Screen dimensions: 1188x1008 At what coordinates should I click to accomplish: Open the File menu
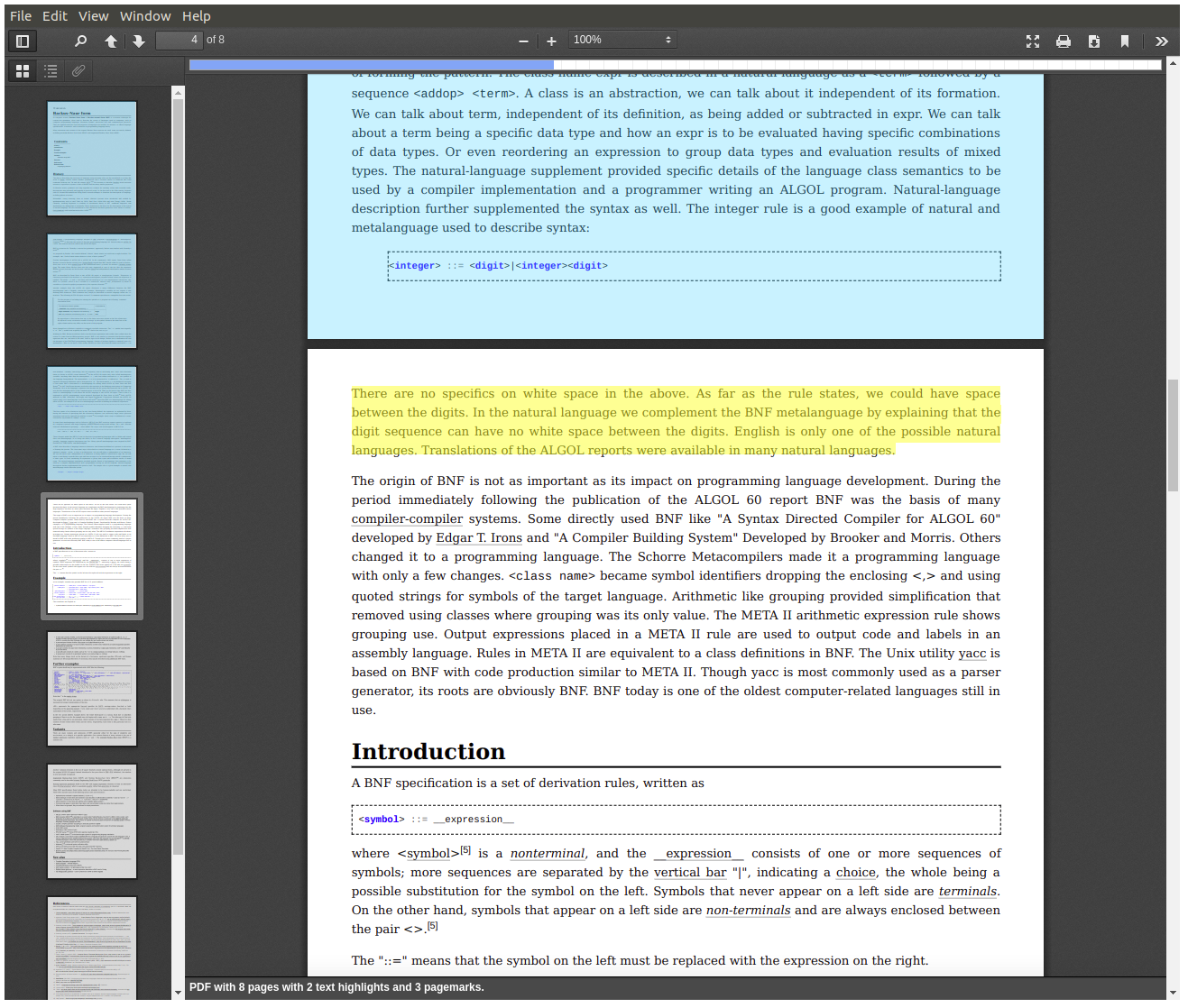pyautogui.click(x=21, y=16)
